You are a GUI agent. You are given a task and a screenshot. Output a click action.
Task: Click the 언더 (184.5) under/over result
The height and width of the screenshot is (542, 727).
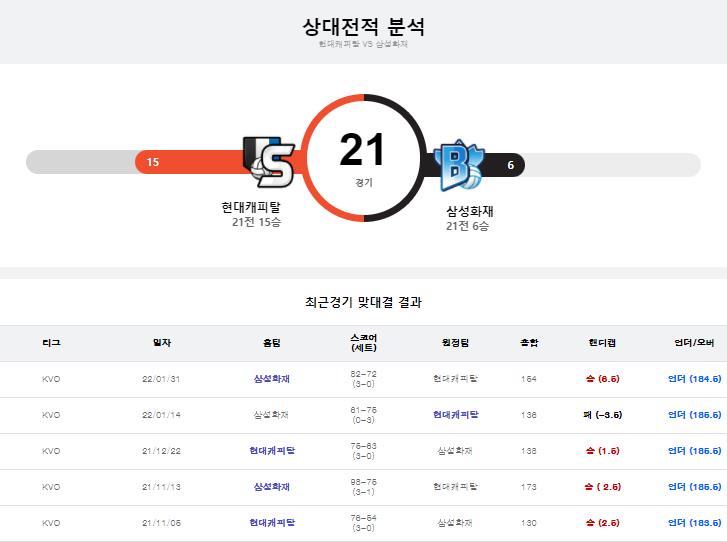(x=694, y=379)
